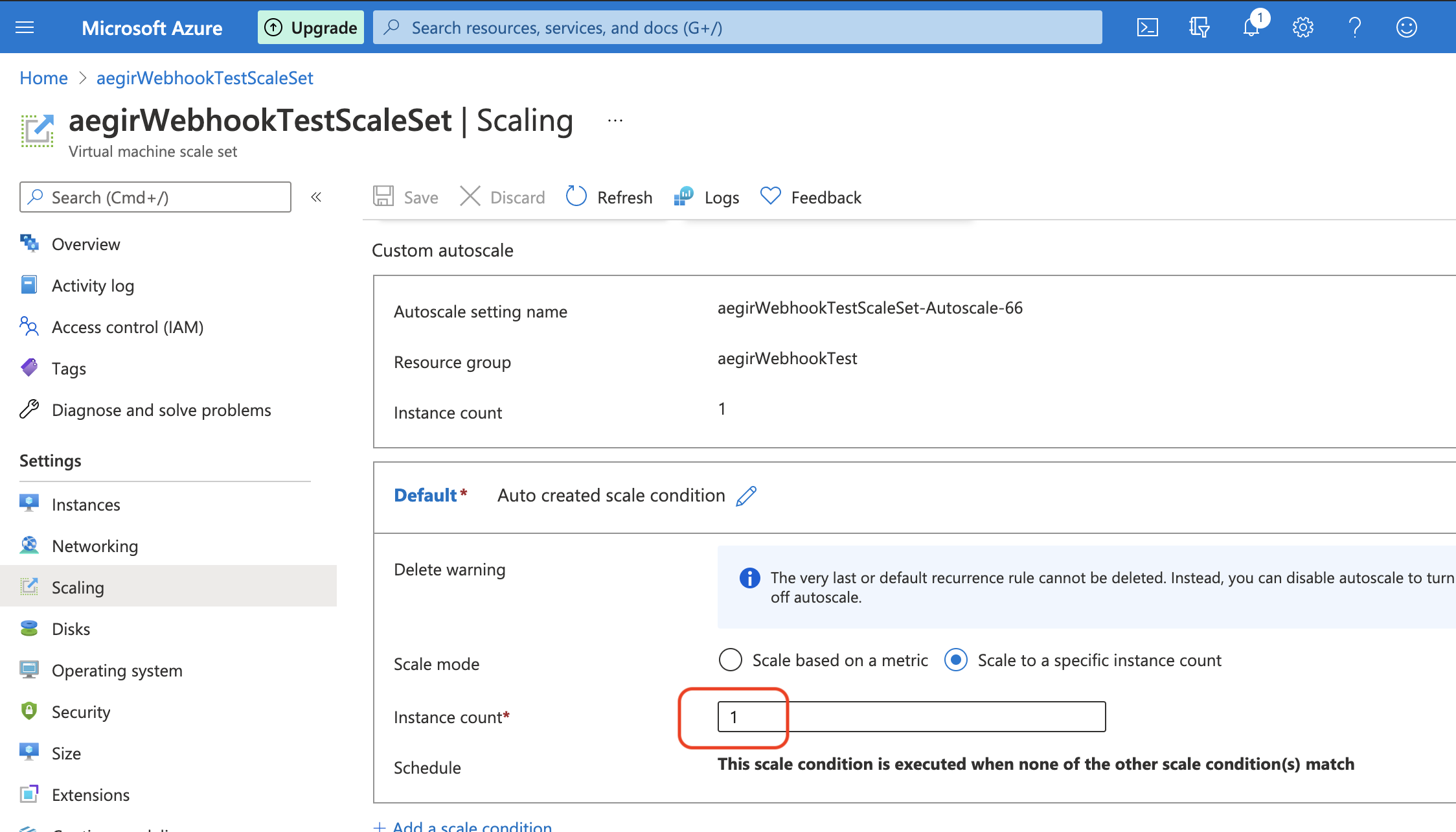Click the Default scale condition label
The image size is (1456, 832).
[426, 496]
